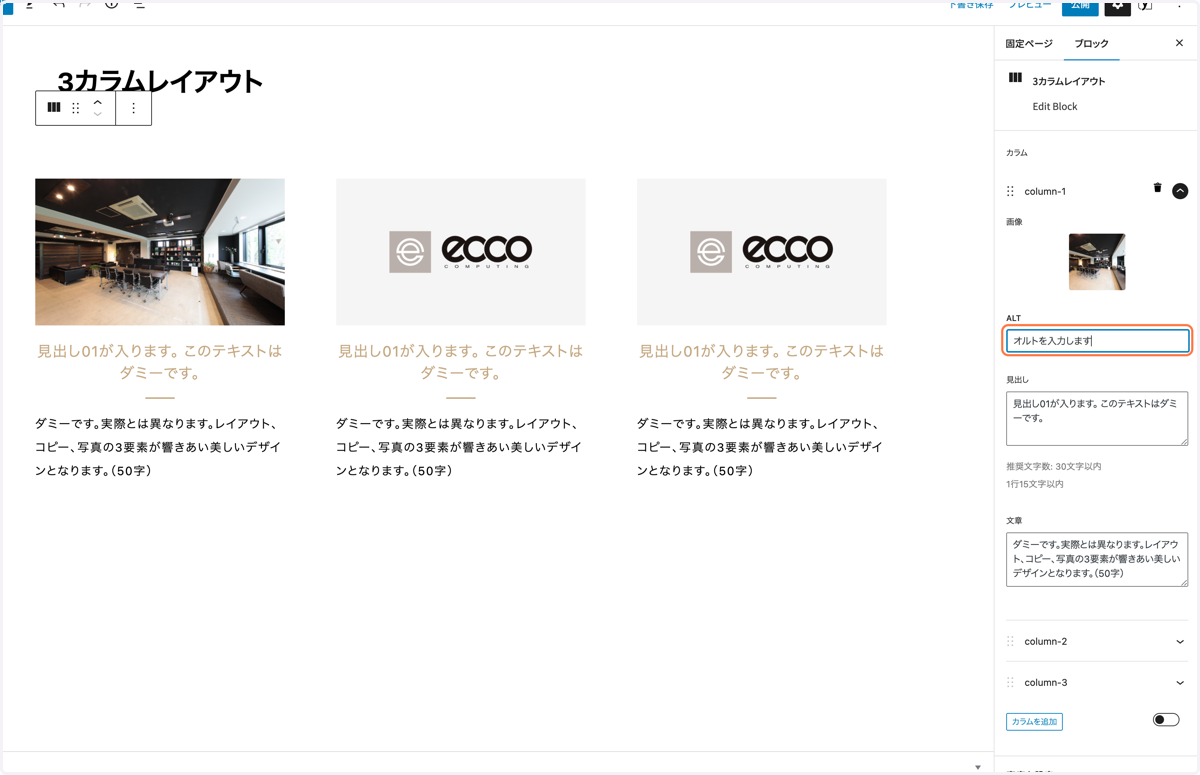This screenshot has height=775, width=1200.
Task: Click the column-3 drag handle in sidebar
Action: (x=1010, y=682)
